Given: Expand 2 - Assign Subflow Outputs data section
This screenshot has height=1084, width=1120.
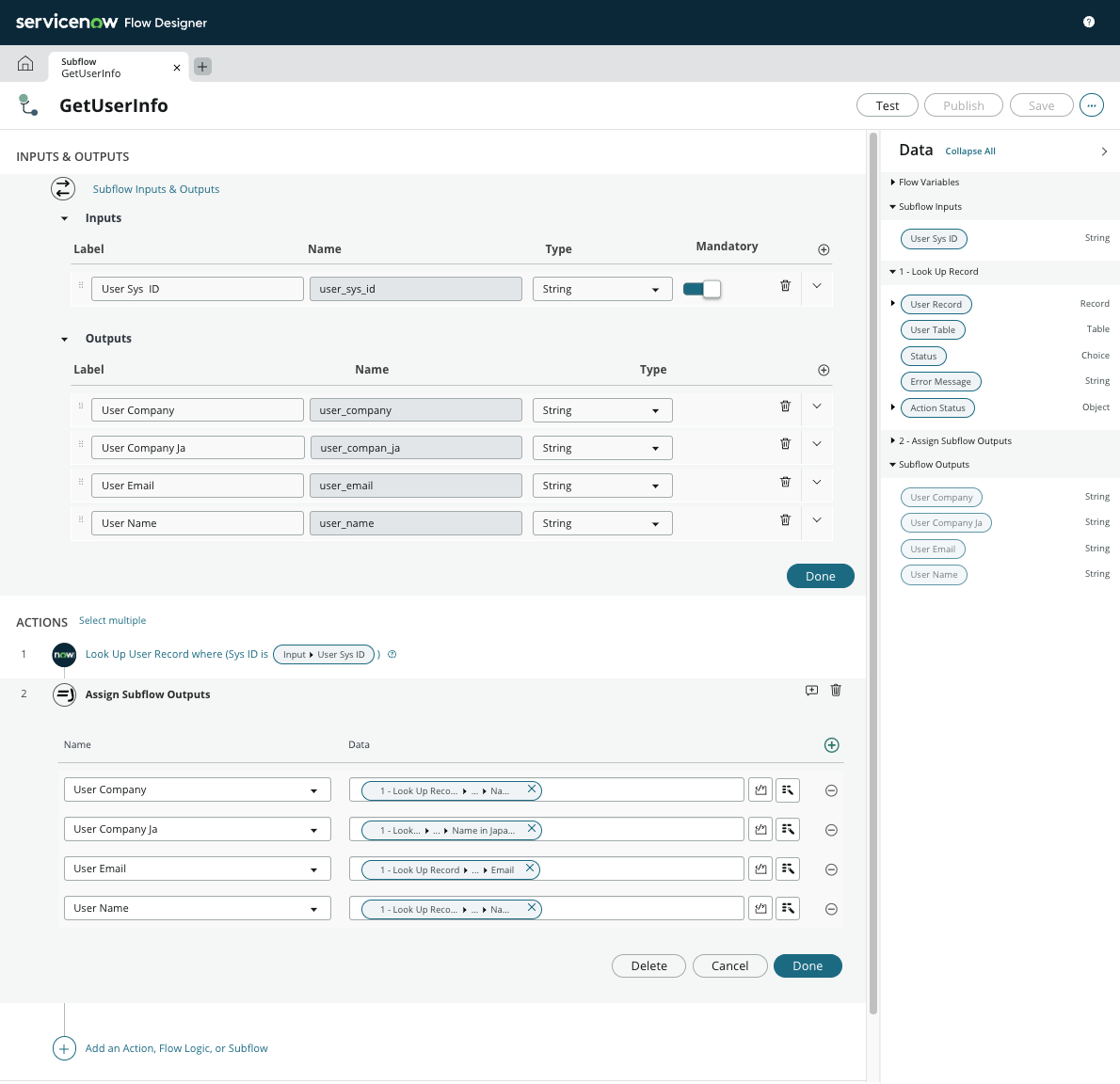Looking at the screenshot, I should [893, 440].
